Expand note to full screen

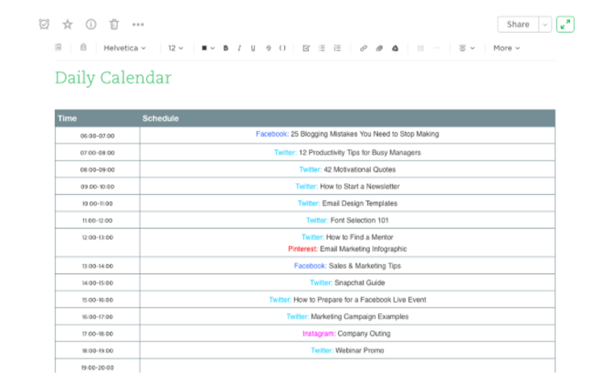pos(565,25)
